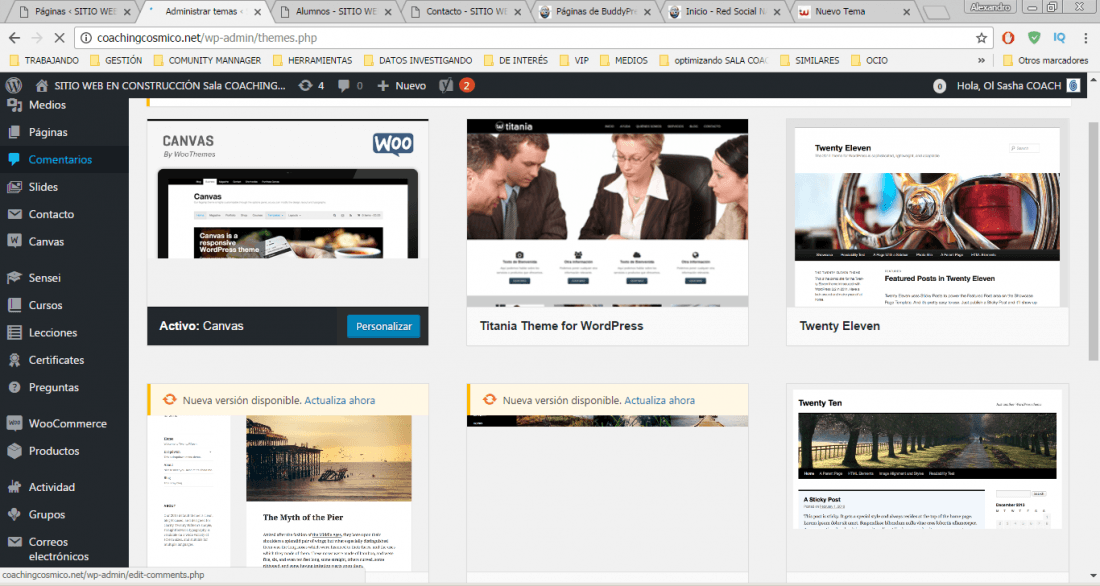The width and height of the screenshot is (1100, 586).
Task: Open the VIP bookmarks folder
Action: coord(575,60)
